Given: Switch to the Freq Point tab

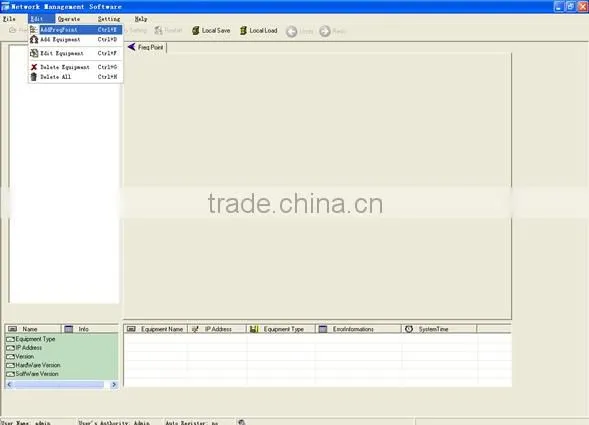Looking at the screenshot, I should pyautogui.click(x=146, y=47).
